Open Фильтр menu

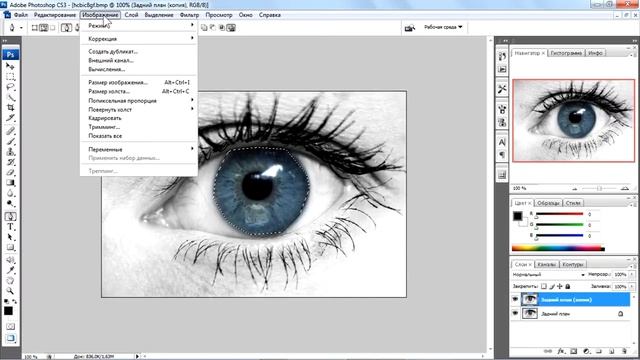click(x=189, y=15)
